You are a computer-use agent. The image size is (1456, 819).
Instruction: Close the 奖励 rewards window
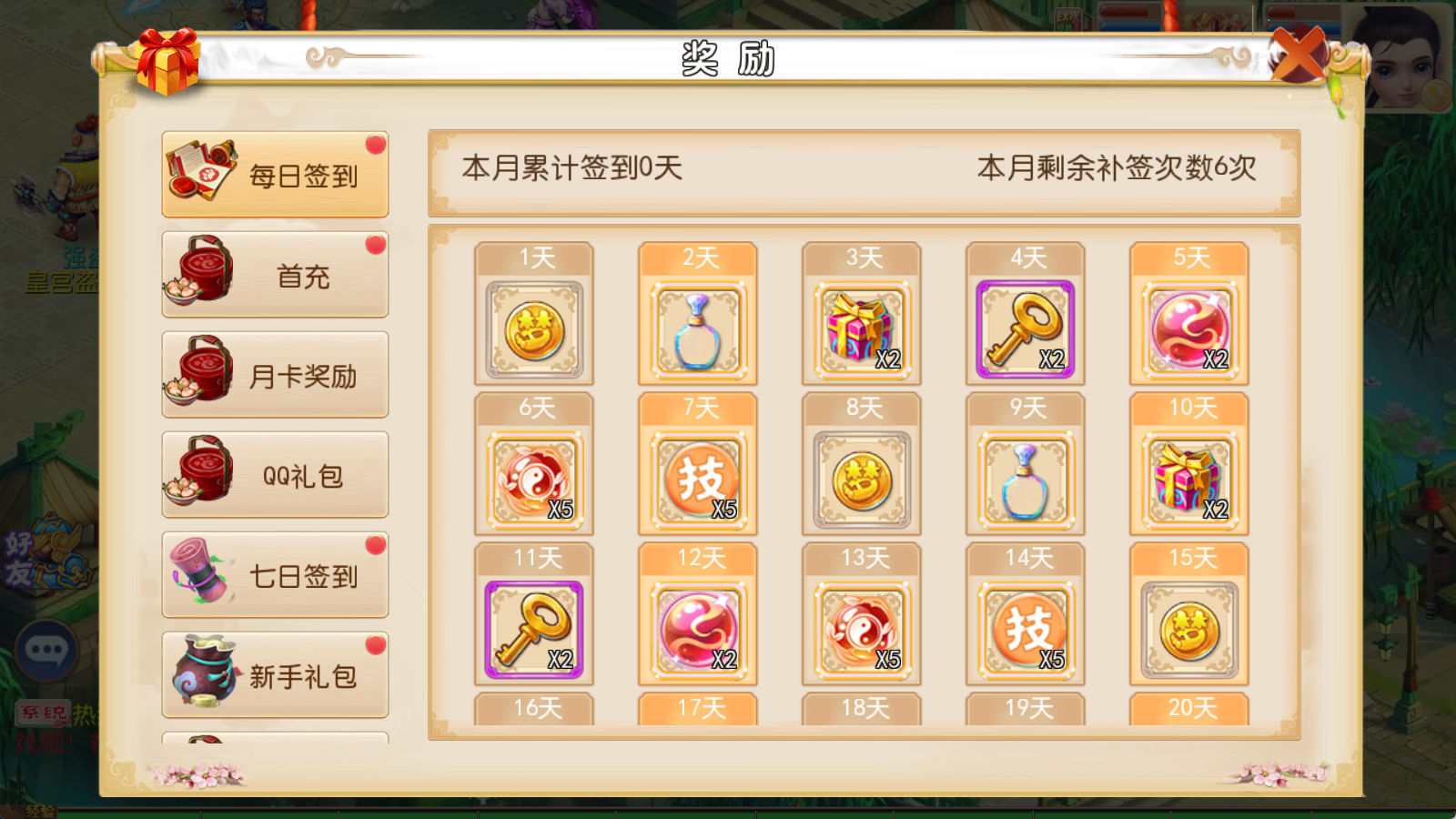pyautogui.click(x=1298, y=55)
